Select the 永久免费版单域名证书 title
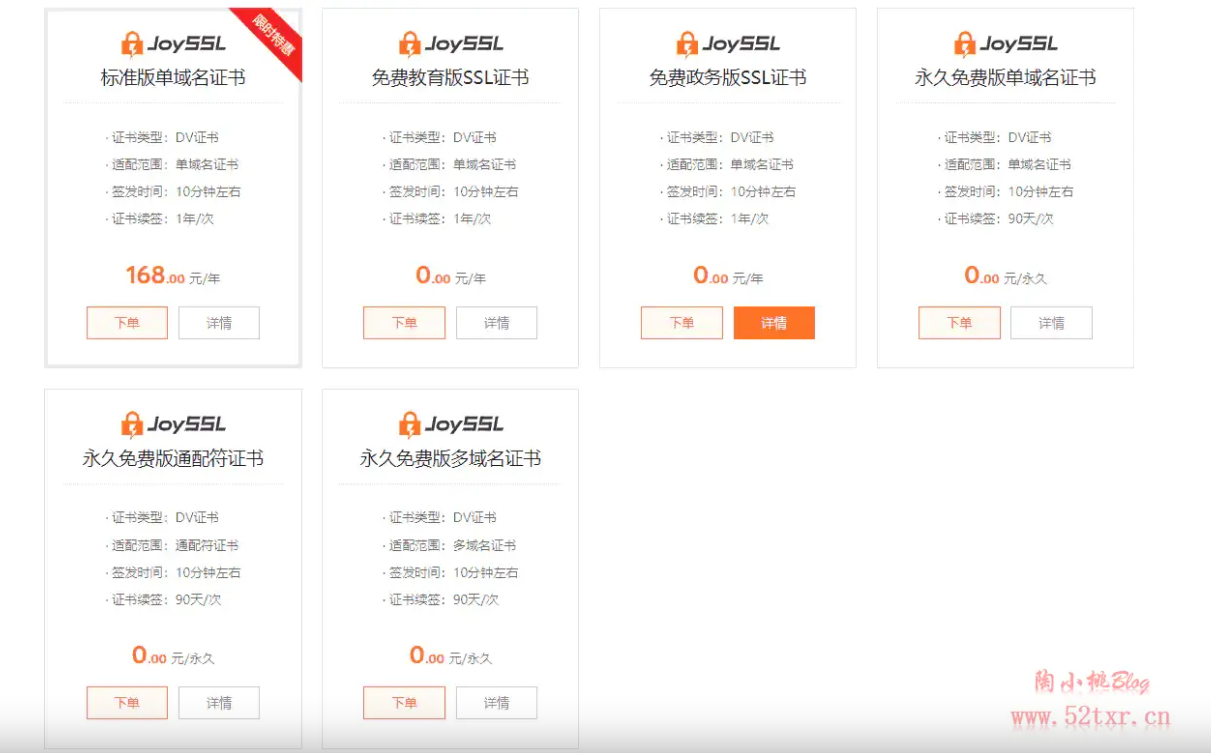This screenshot has height=753, width=1211. [1005, 78]
